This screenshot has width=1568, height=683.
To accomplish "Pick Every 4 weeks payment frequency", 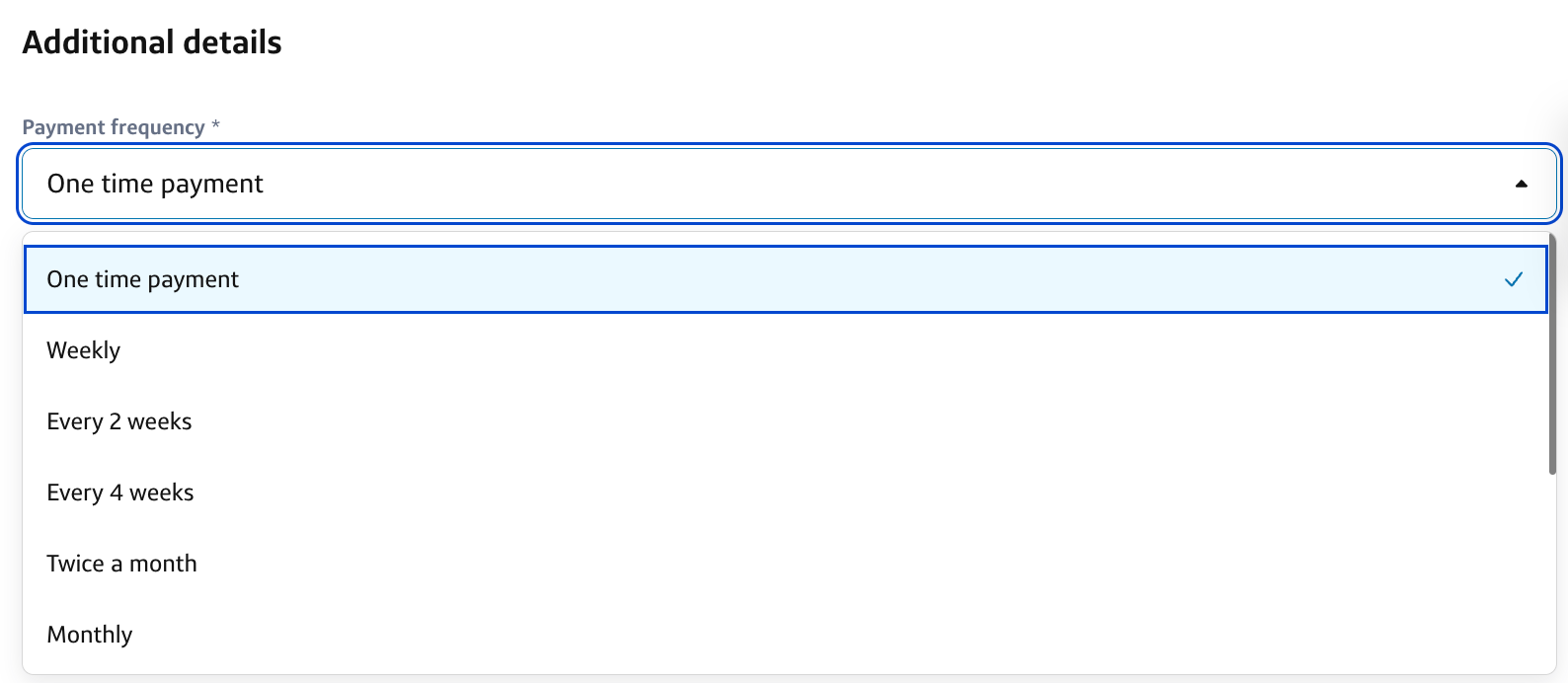I will (x=120, y=493).
